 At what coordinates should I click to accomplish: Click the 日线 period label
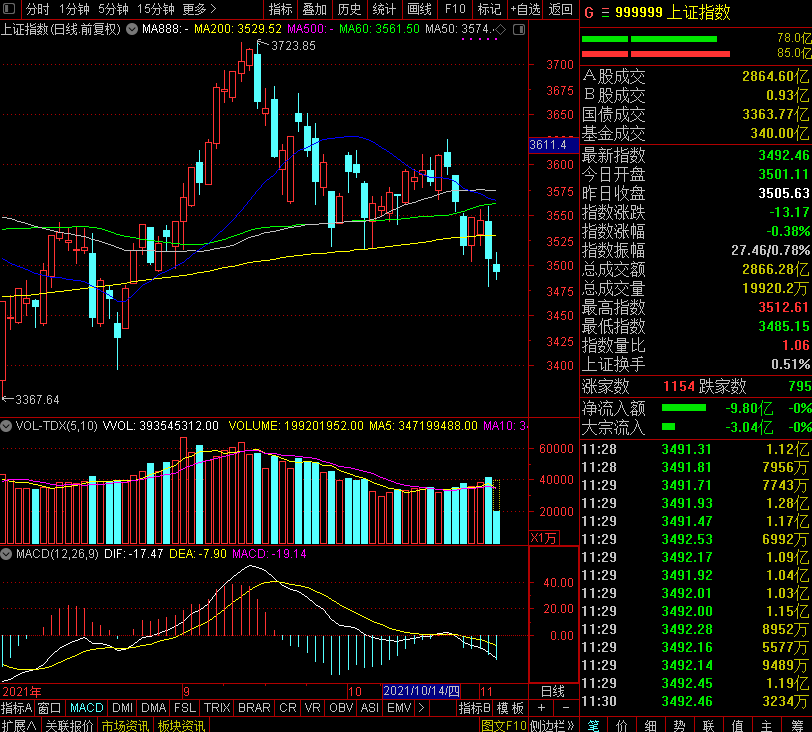coord(553,691)
